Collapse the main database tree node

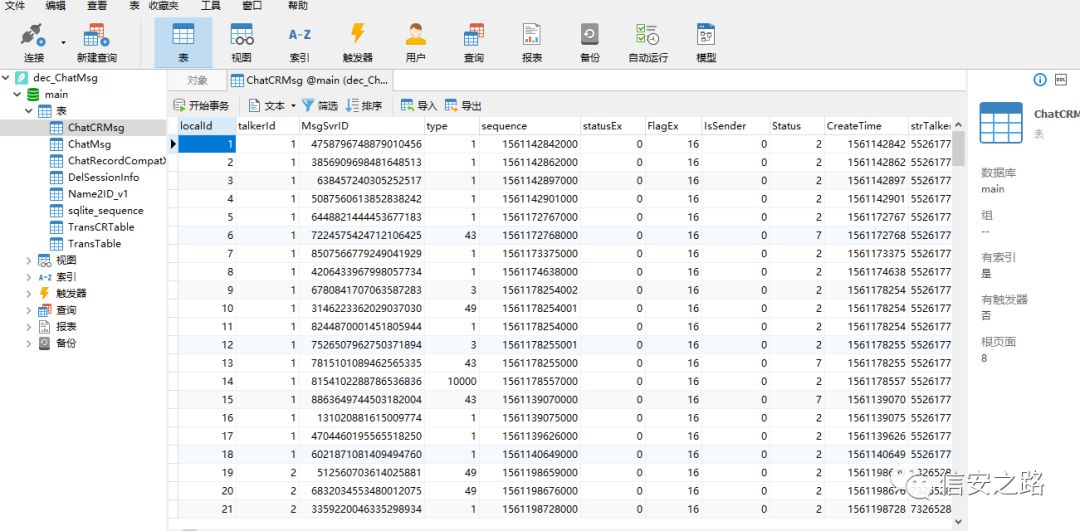click(x=17, y=95)
